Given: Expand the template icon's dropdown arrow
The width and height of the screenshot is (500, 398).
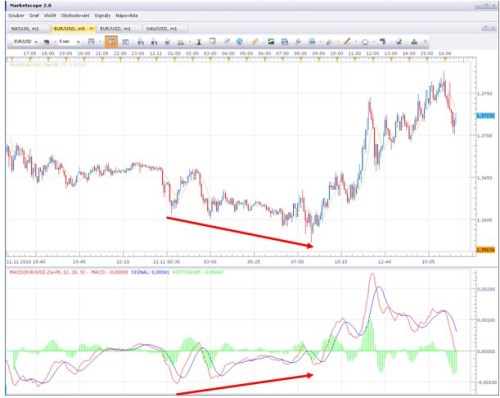Looking at the screenshot, I should [100, 42].
